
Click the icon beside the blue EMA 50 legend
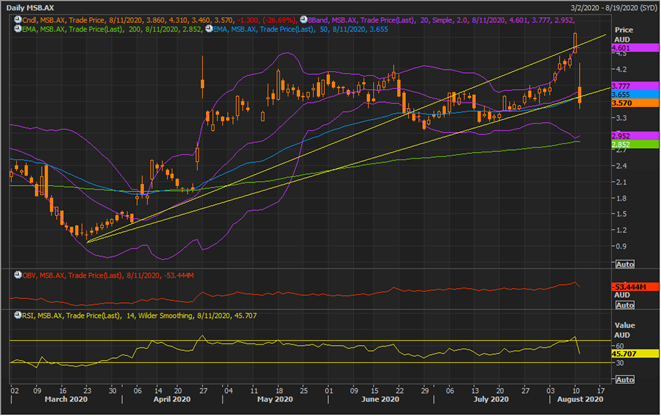[x=208, y=29]
